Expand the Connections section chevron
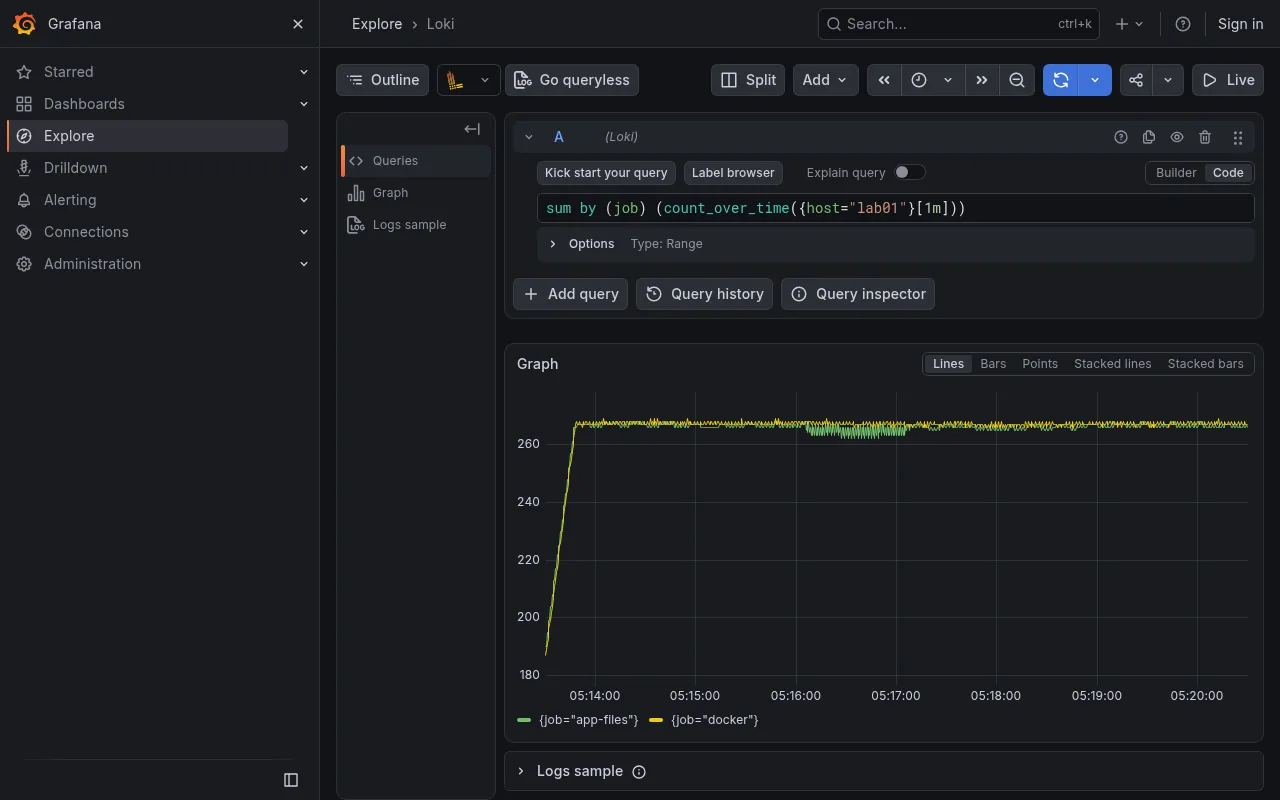The width and height of the screenshot is (1280, 800). [x=304, y=232]
